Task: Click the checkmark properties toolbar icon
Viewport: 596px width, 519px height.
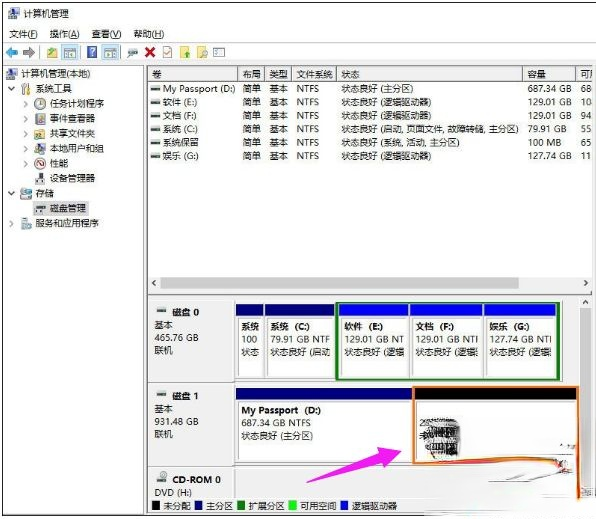Action: [167, 52]
